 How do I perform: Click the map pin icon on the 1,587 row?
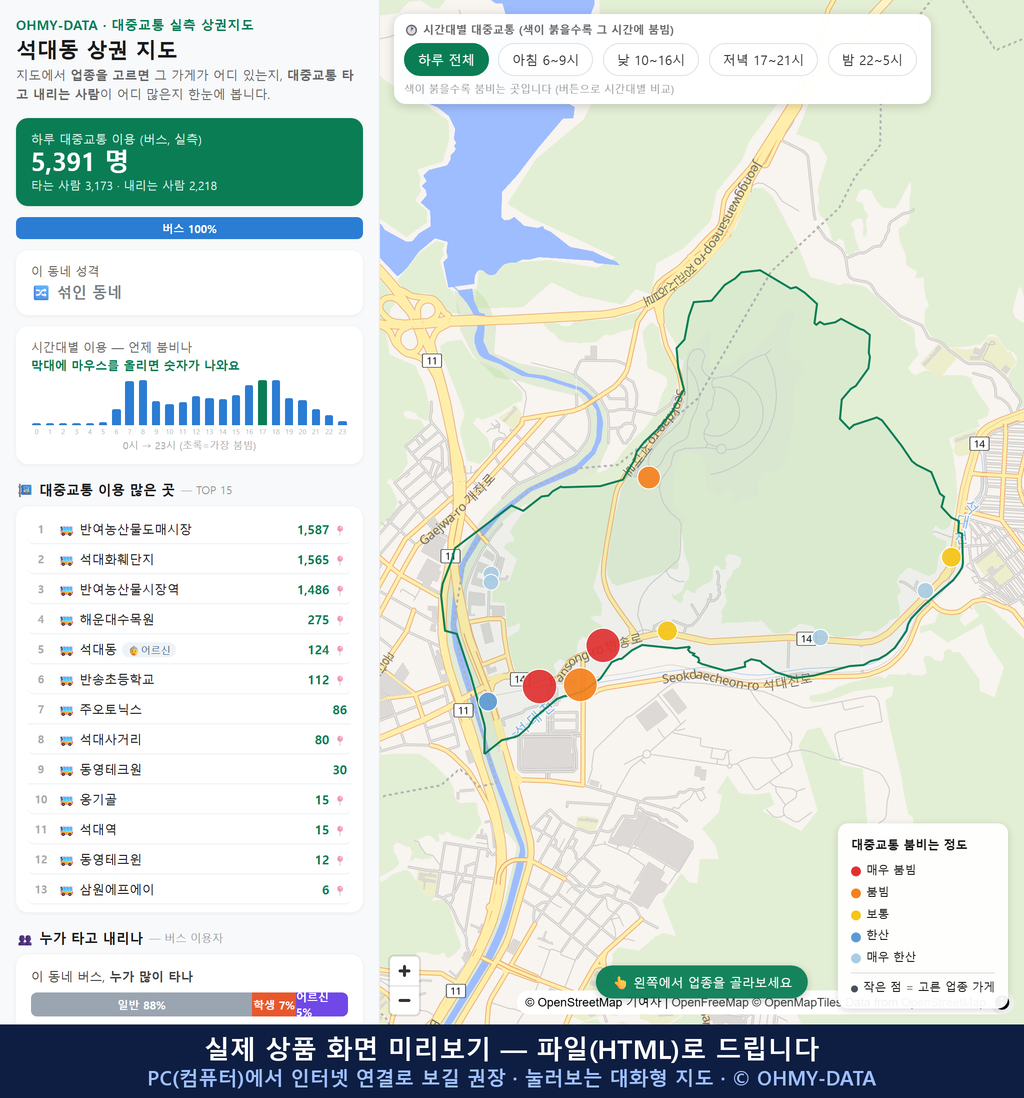click(340, 530)
